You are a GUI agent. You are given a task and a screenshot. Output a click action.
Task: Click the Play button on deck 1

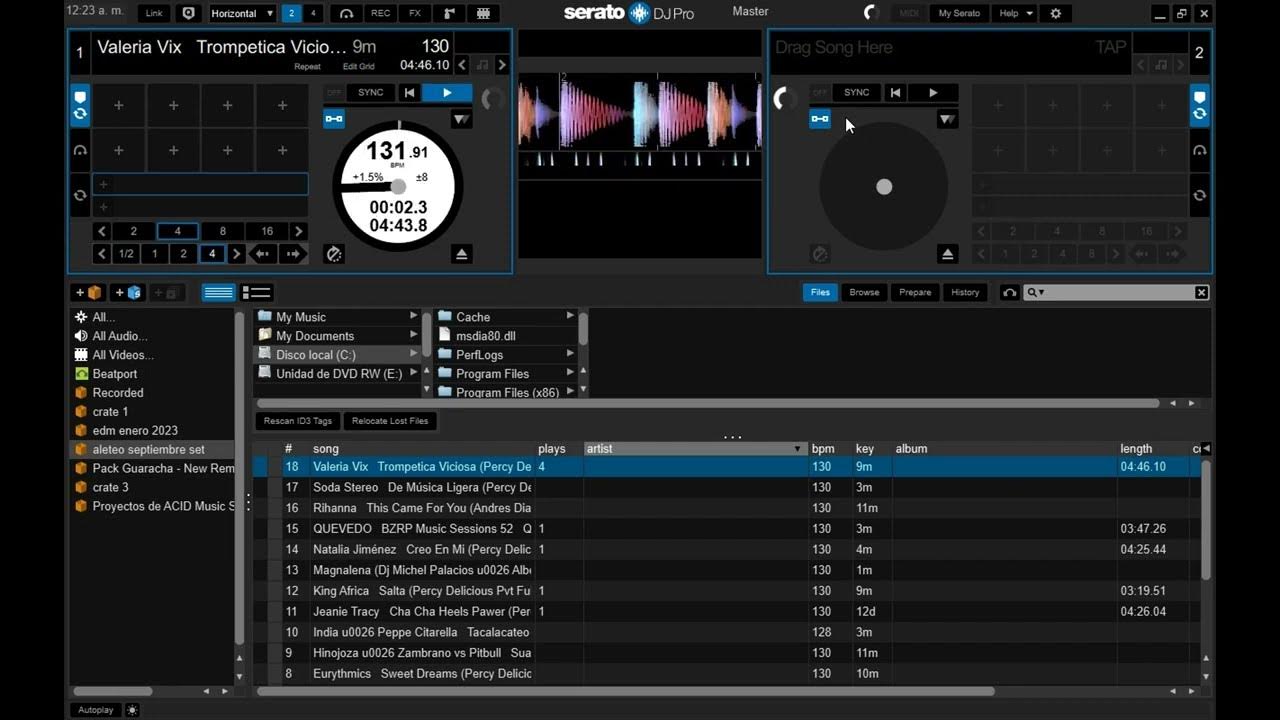[447, 92]
